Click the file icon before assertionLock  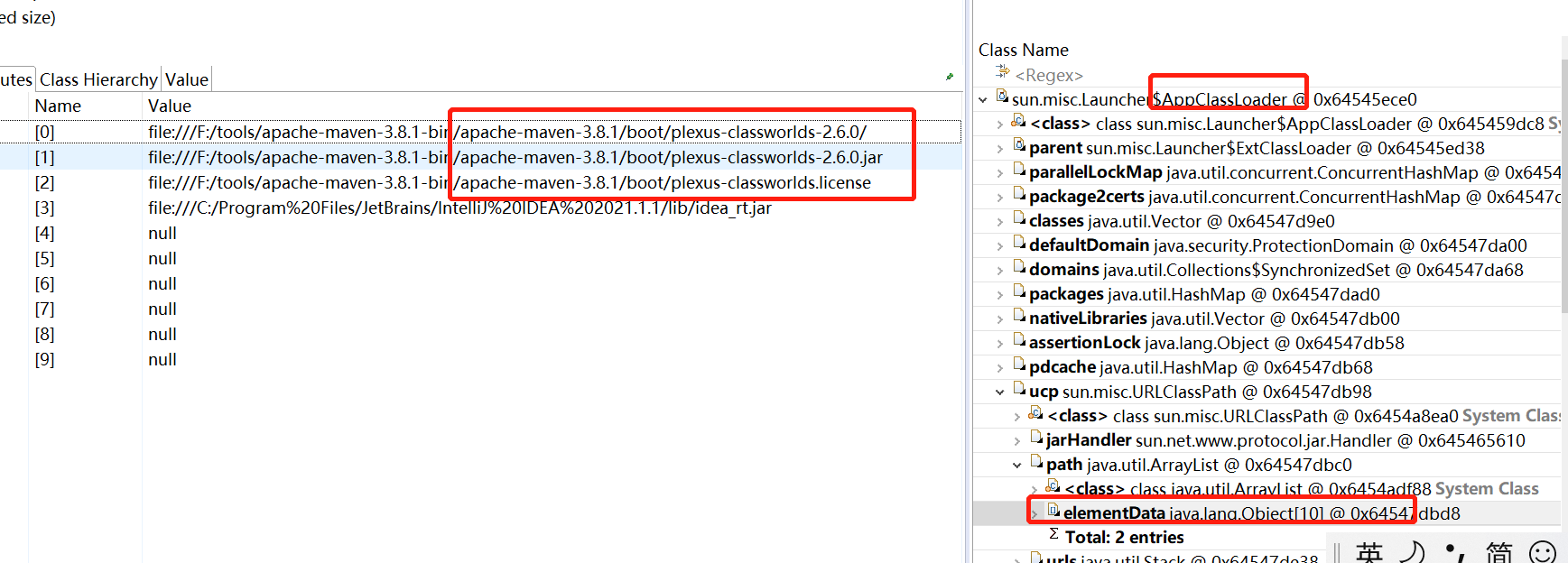point(1019,340)
